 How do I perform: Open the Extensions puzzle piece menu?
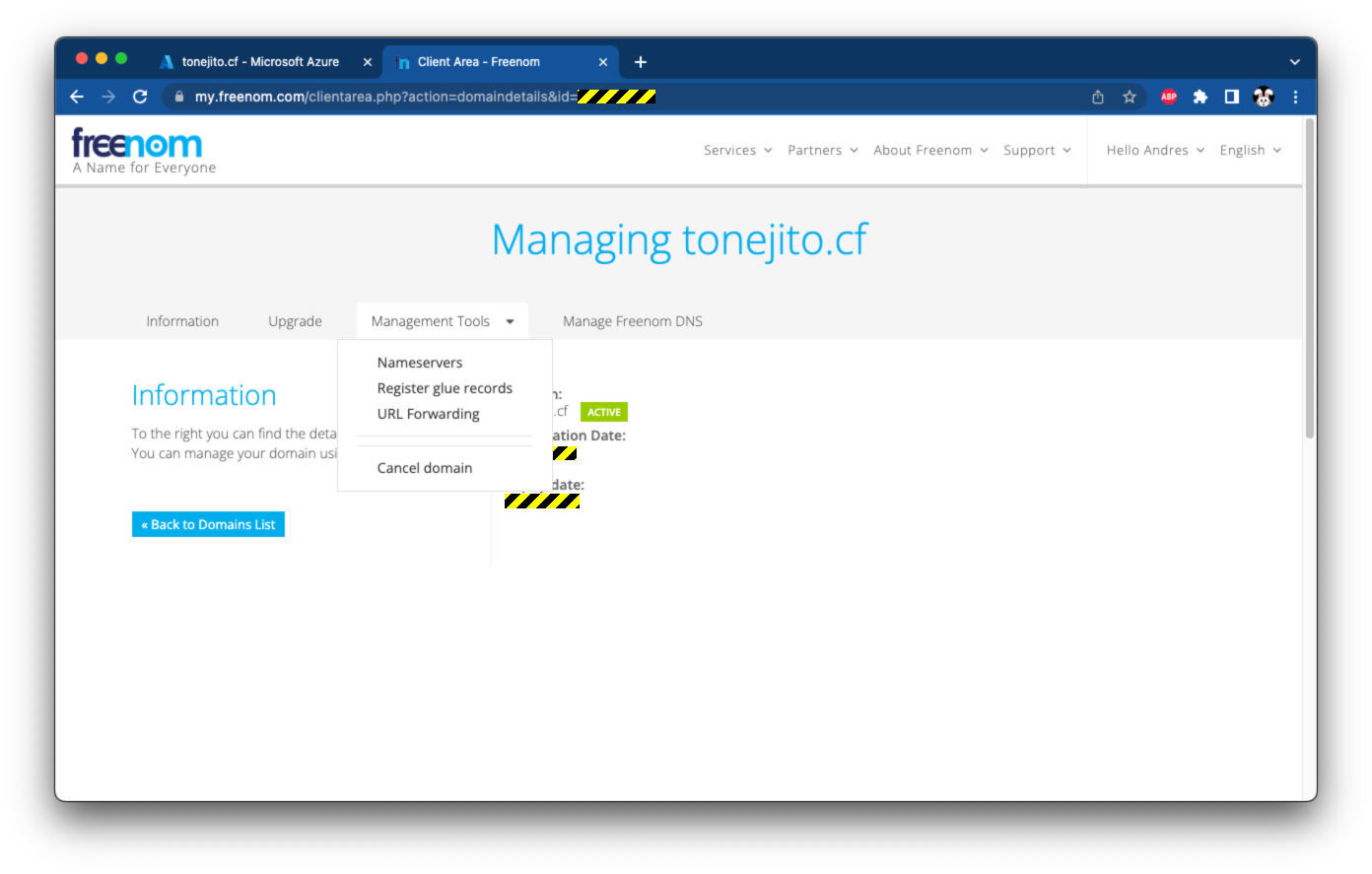tap(1200, 97)
